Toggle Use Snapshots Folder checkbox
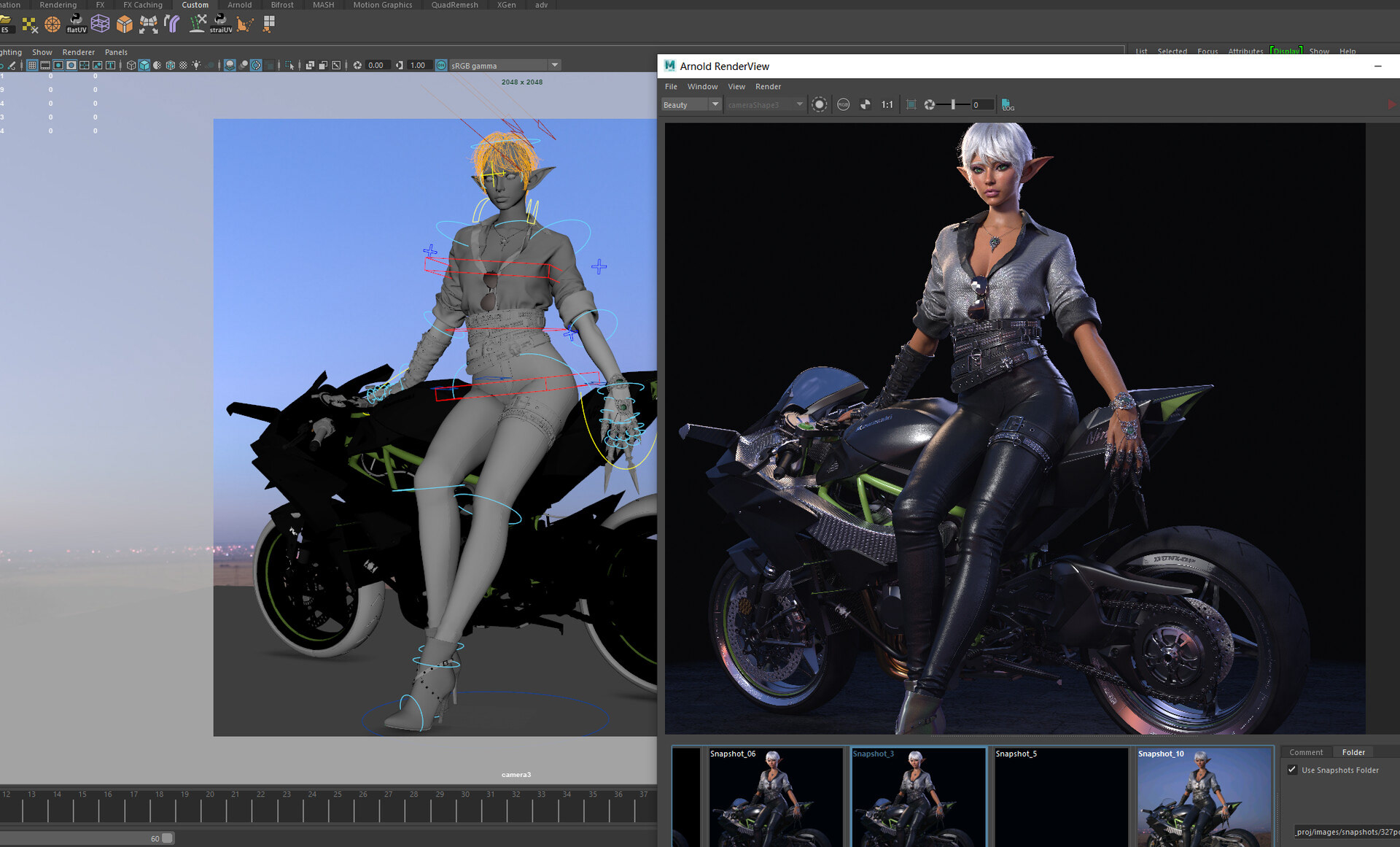The height and width of the screenshot is (847, 1400). [x=1292, y=770]
